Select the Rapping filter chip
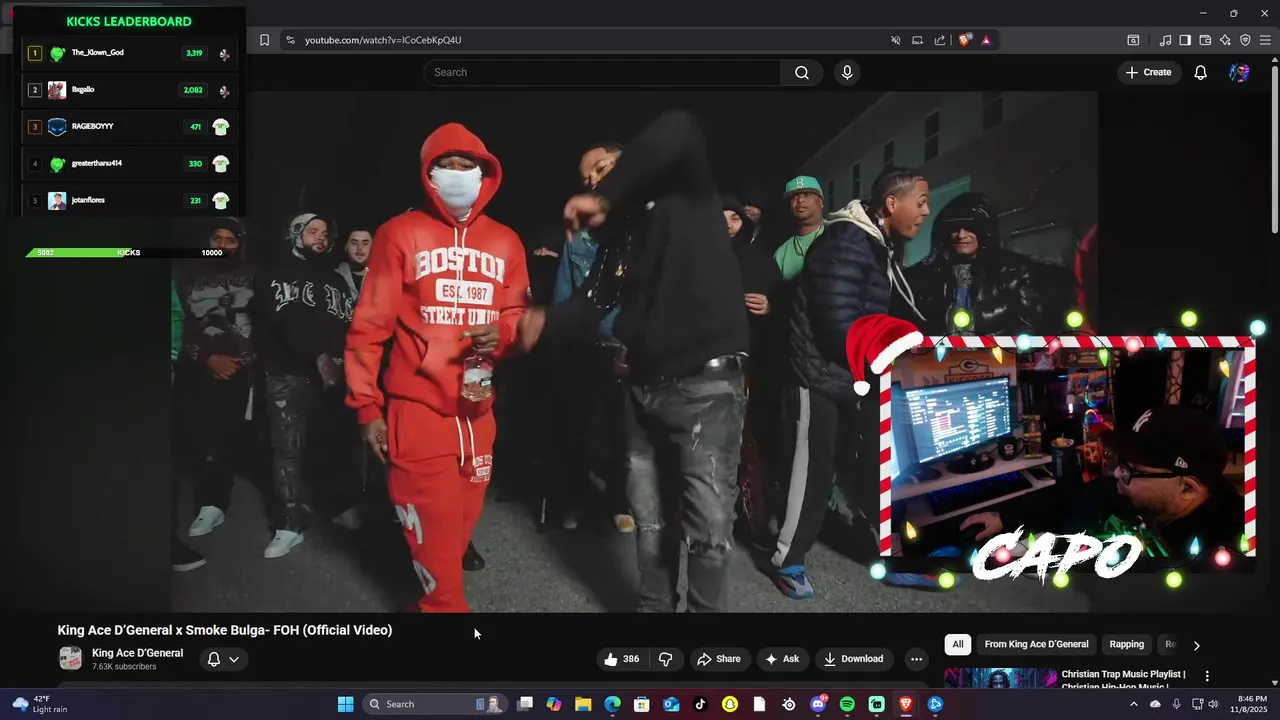1280x720 pixels. click(x=1126, y=644)
